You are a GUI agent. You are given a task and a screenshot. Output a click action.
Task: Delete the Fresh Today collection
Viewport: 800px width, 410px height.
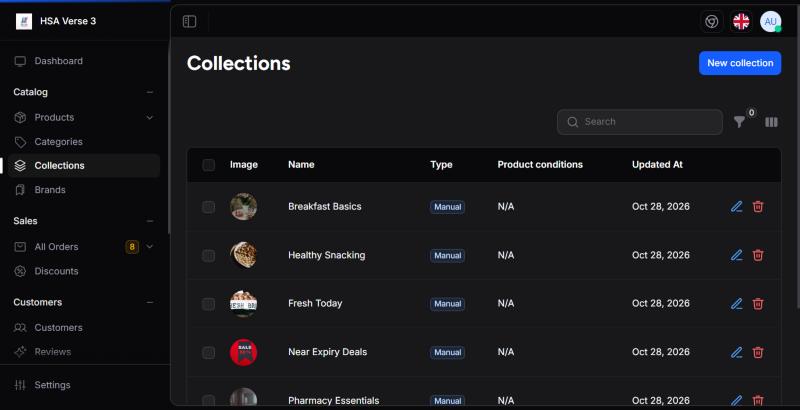(758, 303)
